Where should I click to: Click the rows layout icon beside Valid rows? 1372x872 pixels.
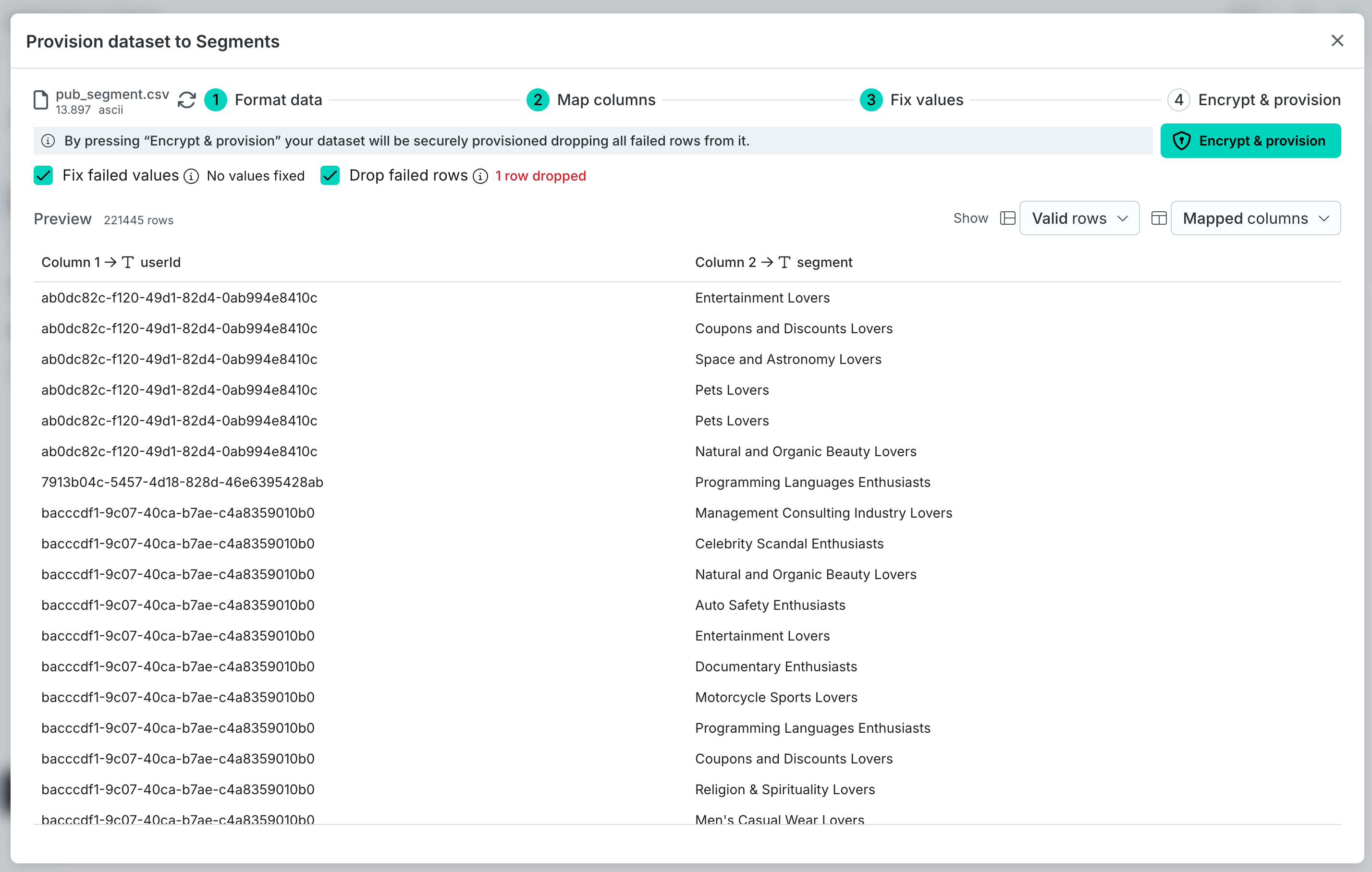(x=1007, y=218)
